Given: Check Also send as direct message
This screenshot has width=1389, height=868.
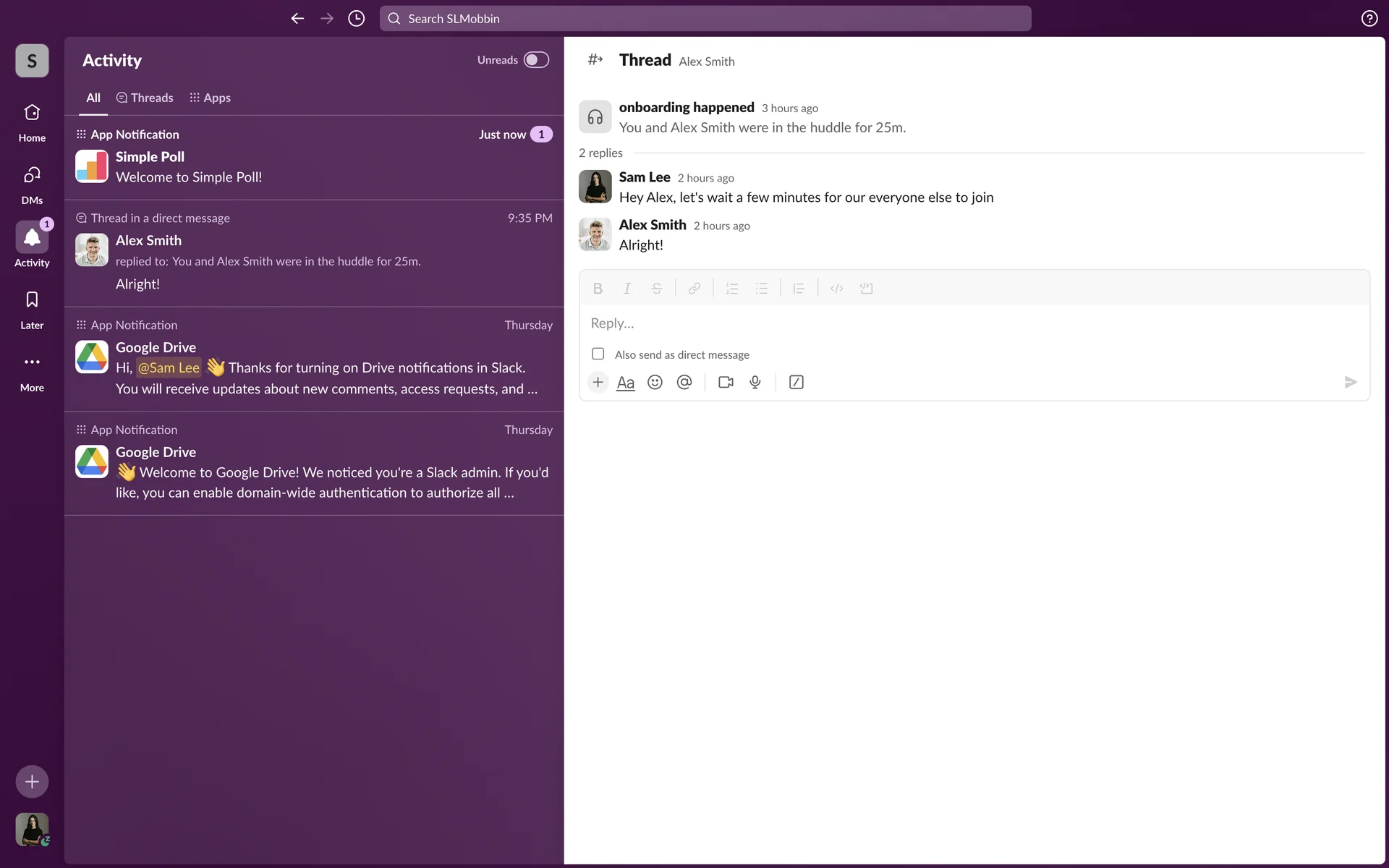Looking at the screenshot, I should [x=598, y=354].
